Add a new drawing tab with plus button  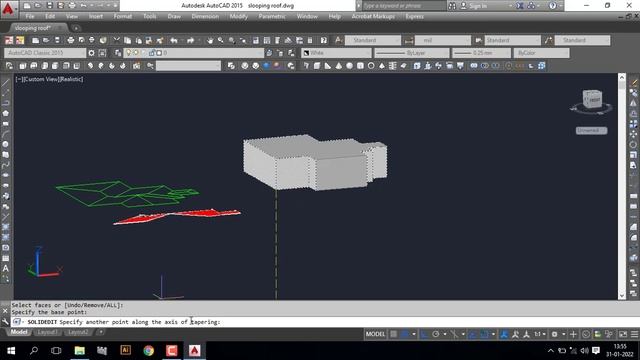(x=76, y=28)
